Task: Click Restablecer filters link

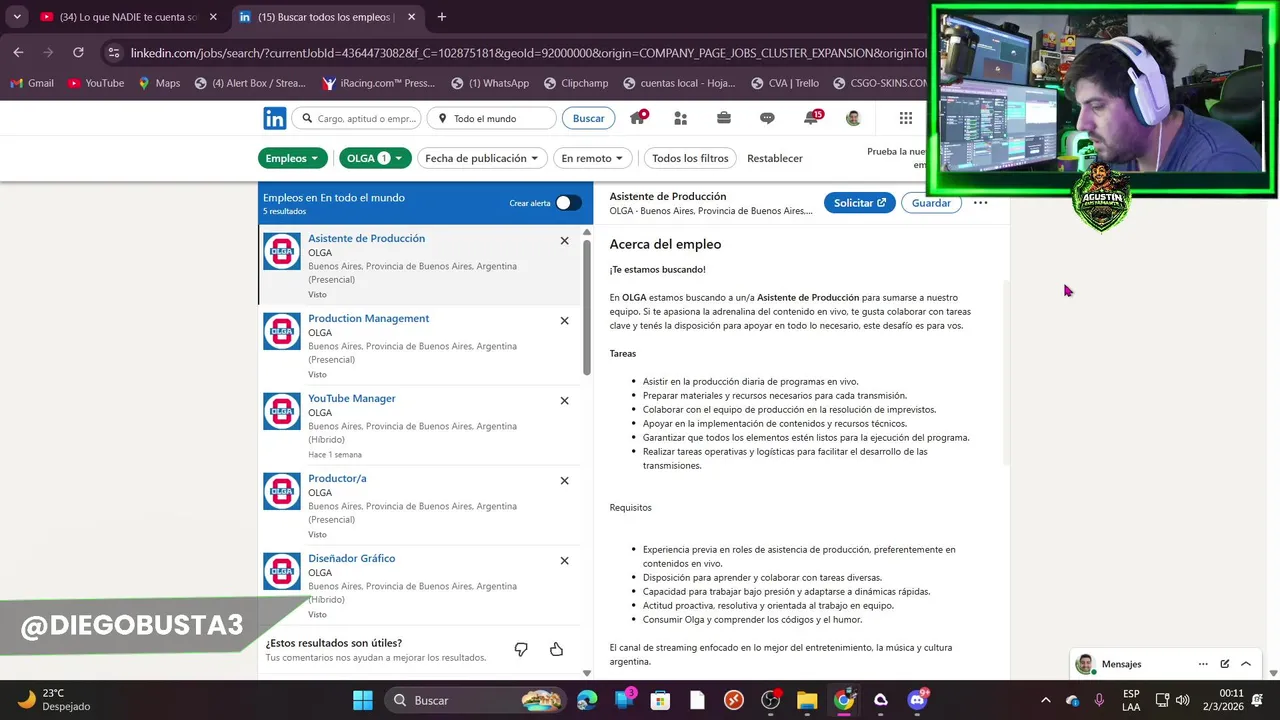Action: [775, 158]
